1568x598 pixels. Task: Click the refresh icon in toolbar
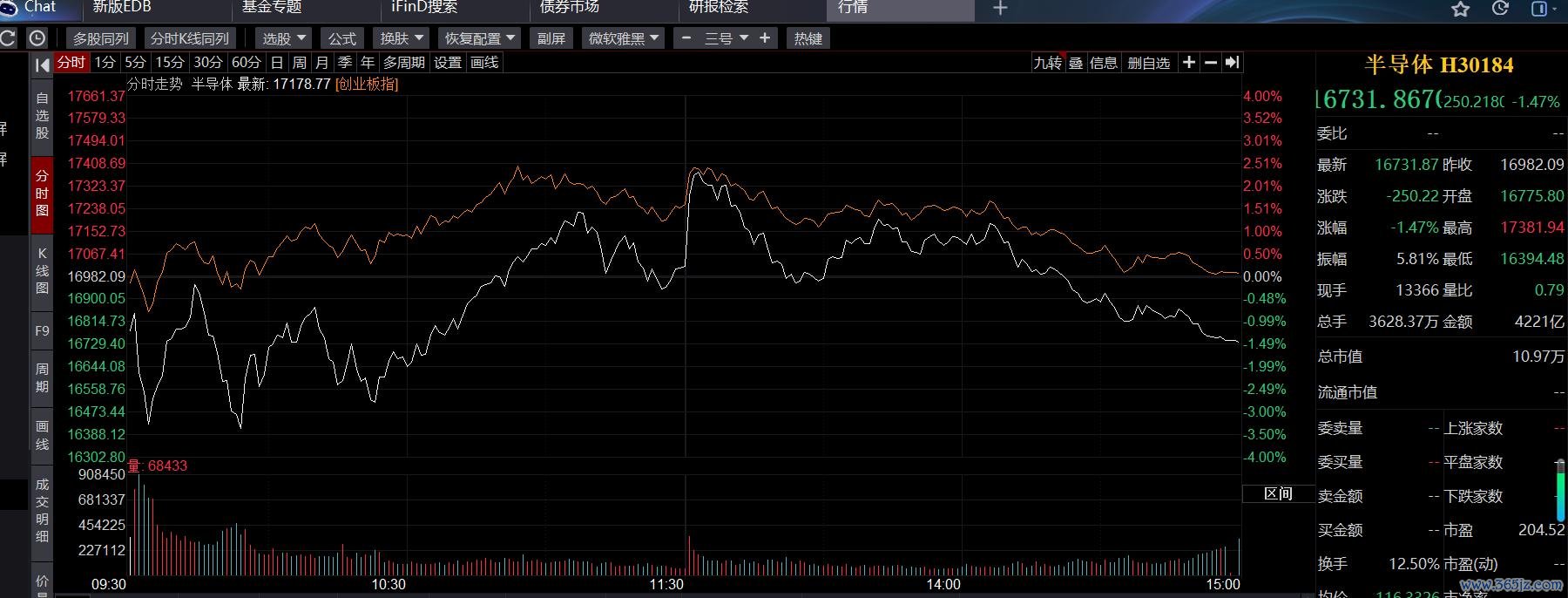click(x=7, y=38)
